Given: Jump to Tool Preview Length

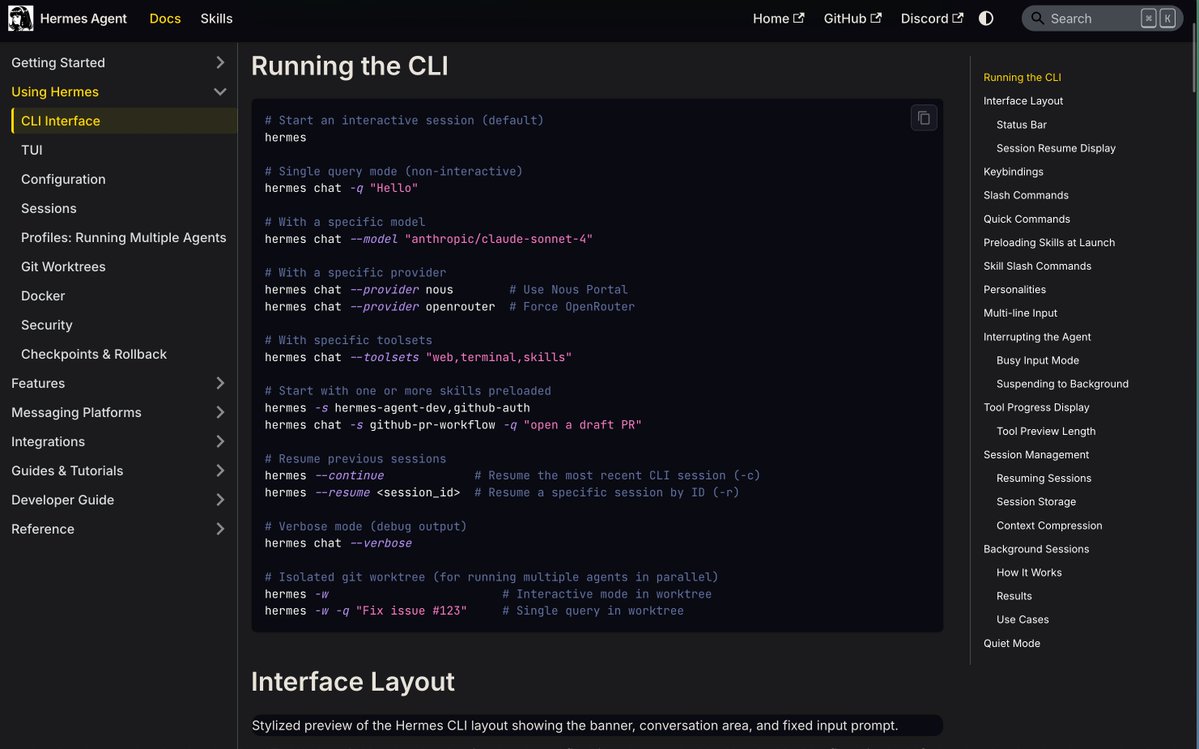Looking at the screenshot, I should pyautogui.click(x=1046, y=431).
